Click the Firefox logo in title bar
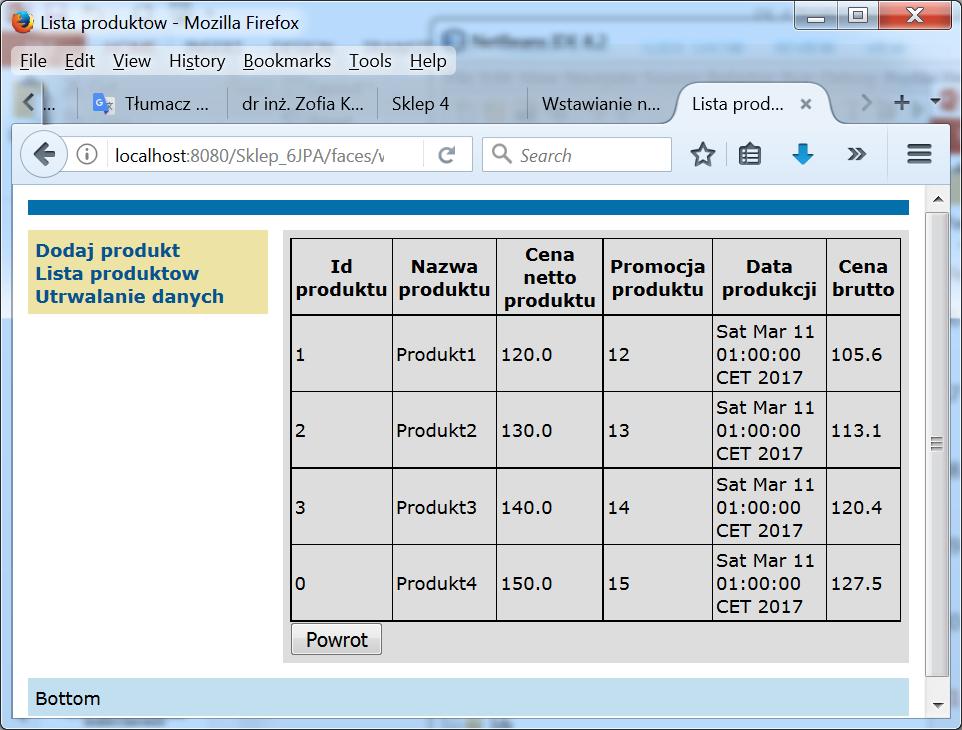 (23, 22)
